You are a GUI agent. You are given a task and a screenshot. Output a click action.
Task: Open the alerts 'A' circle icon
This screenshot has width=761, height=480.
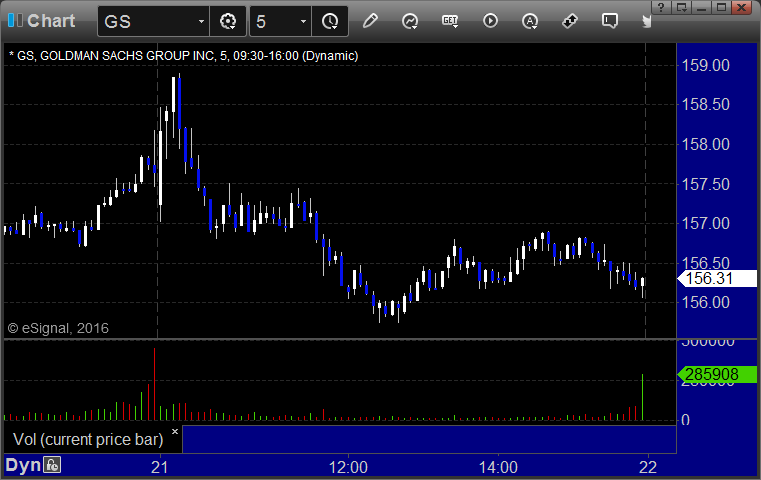point(529,21)
